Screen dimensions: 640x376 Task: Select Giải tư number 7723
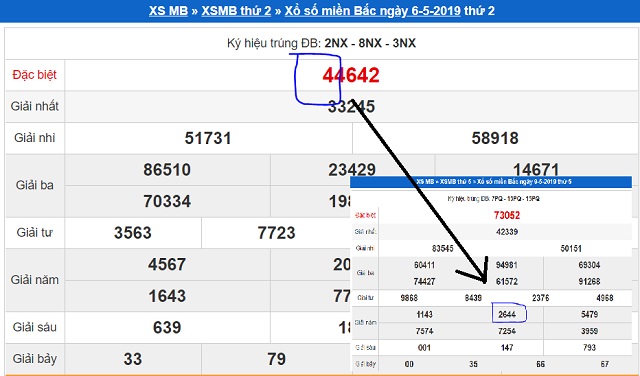(x=276, y=233)
